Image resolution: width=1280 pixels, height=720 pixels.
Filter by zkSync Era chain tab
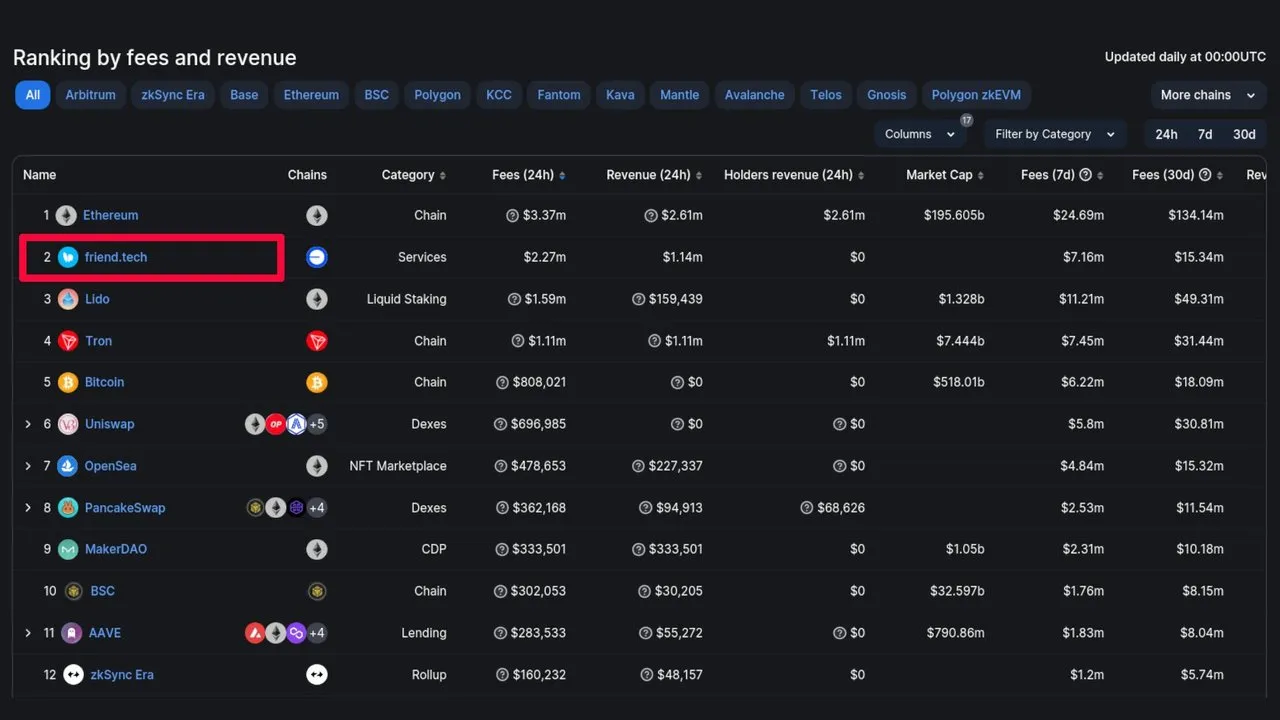pos(173,95)
